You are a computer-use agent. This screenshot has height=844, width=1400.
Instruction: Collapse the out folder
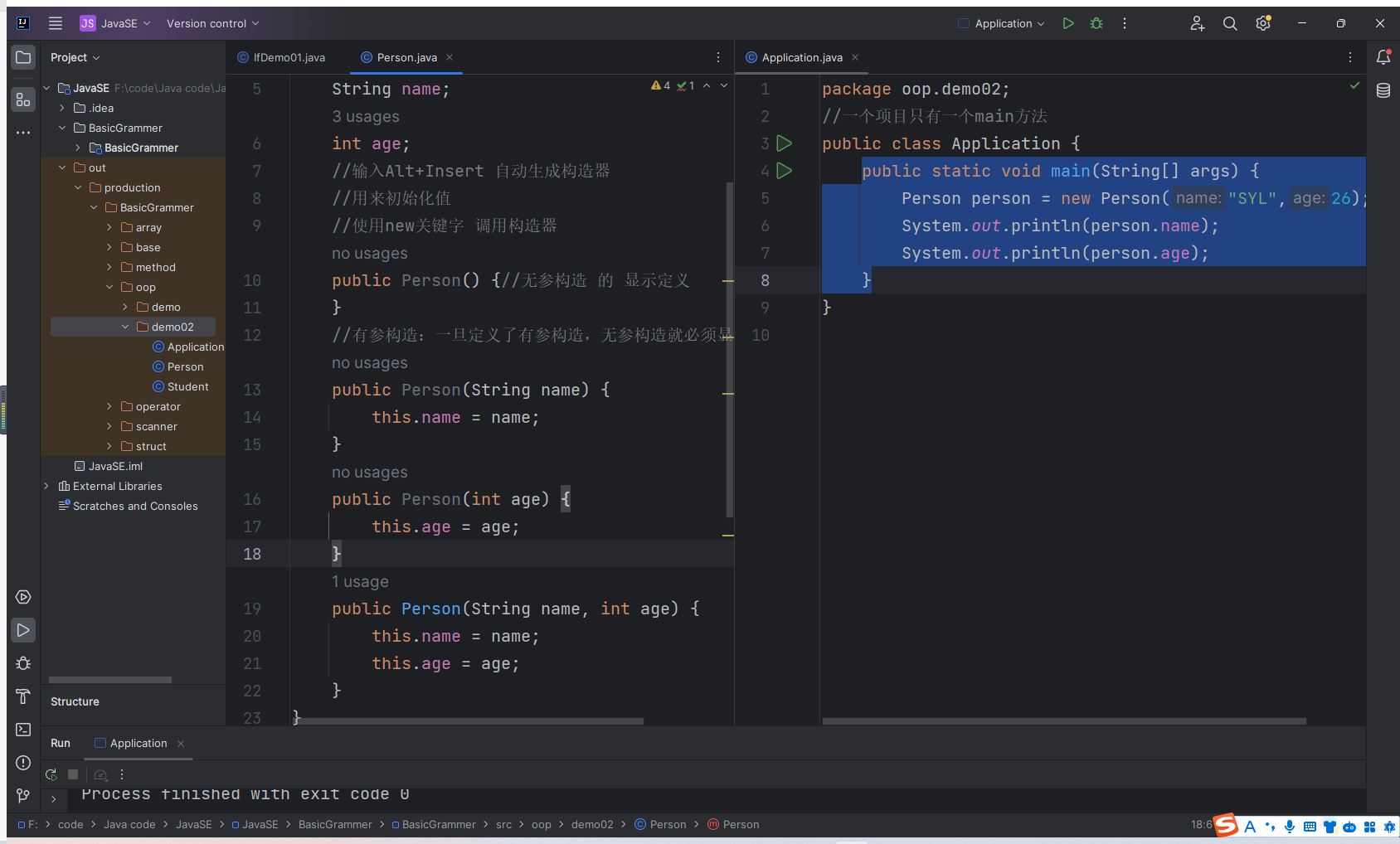pos(62,167)
